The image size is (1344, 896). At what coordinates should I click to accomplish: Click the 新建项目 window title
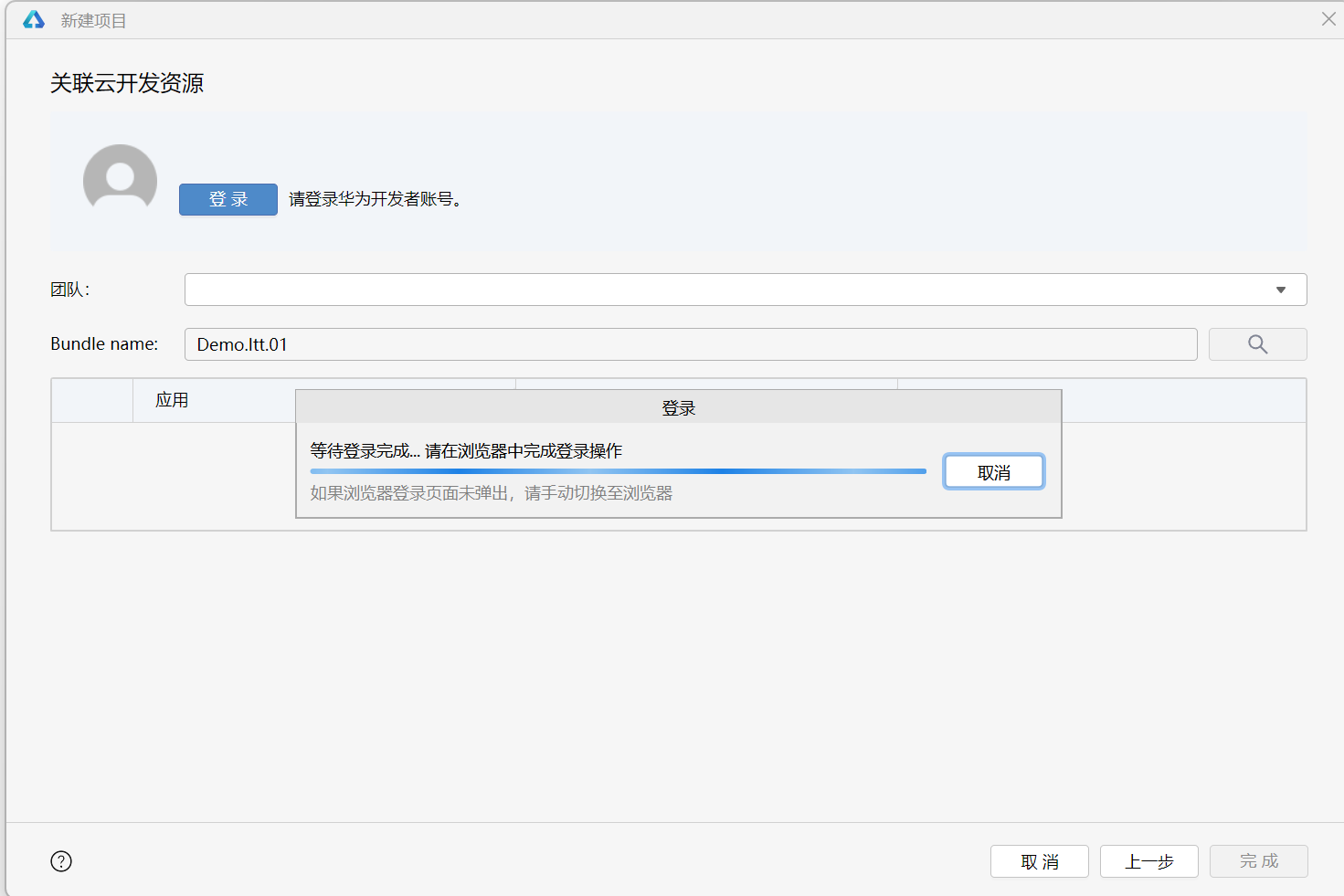point(94,20)
